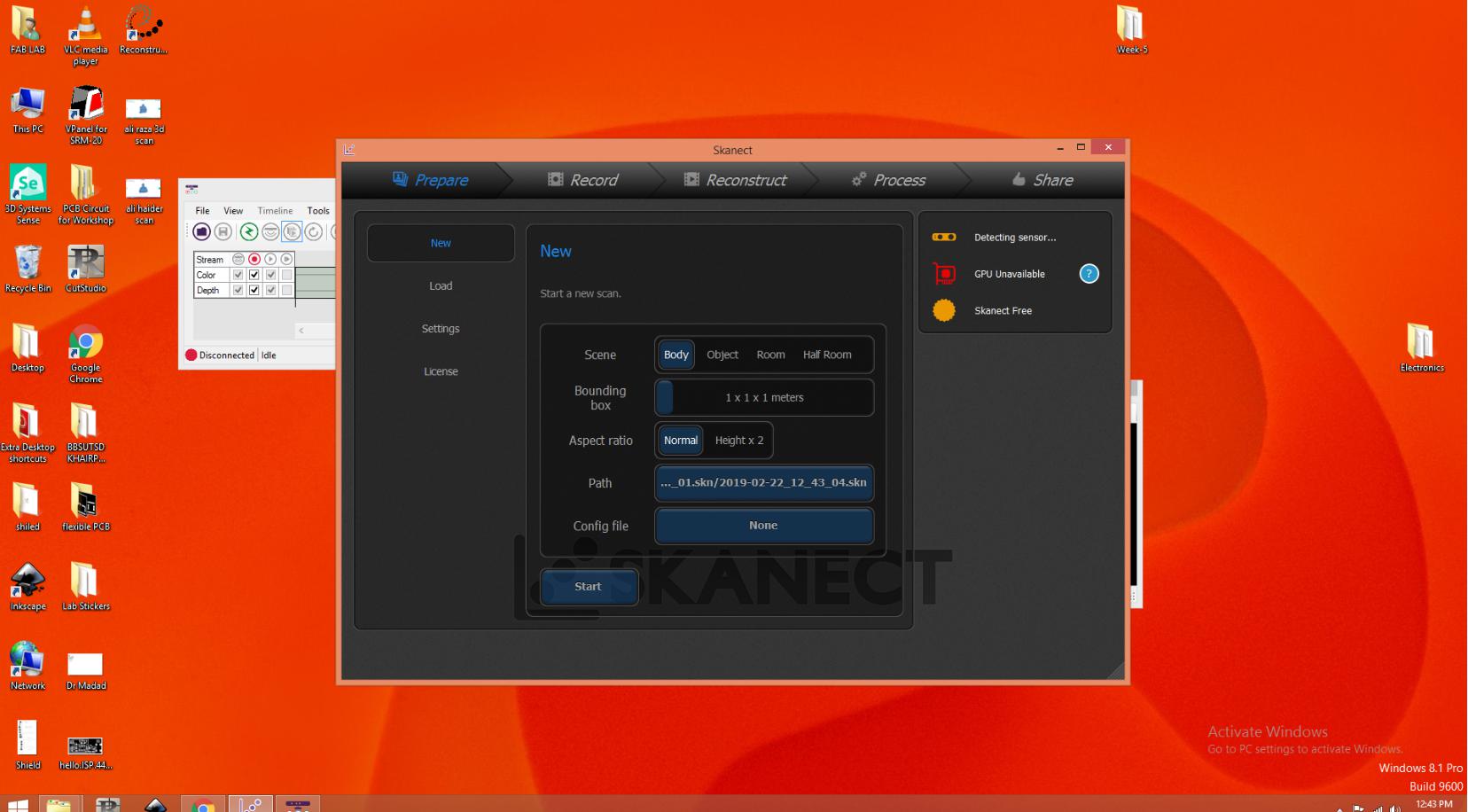1468x812 pixels.
Task: Select the flexible PCB desktop icon
Action: pos(86,507)
